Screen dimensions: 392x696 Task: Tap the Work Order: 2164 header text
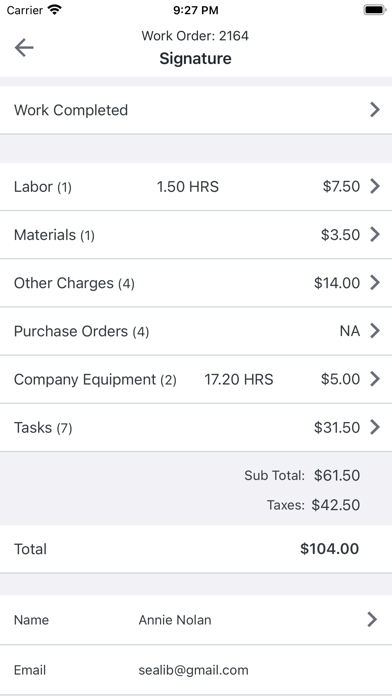pos(195,36)
